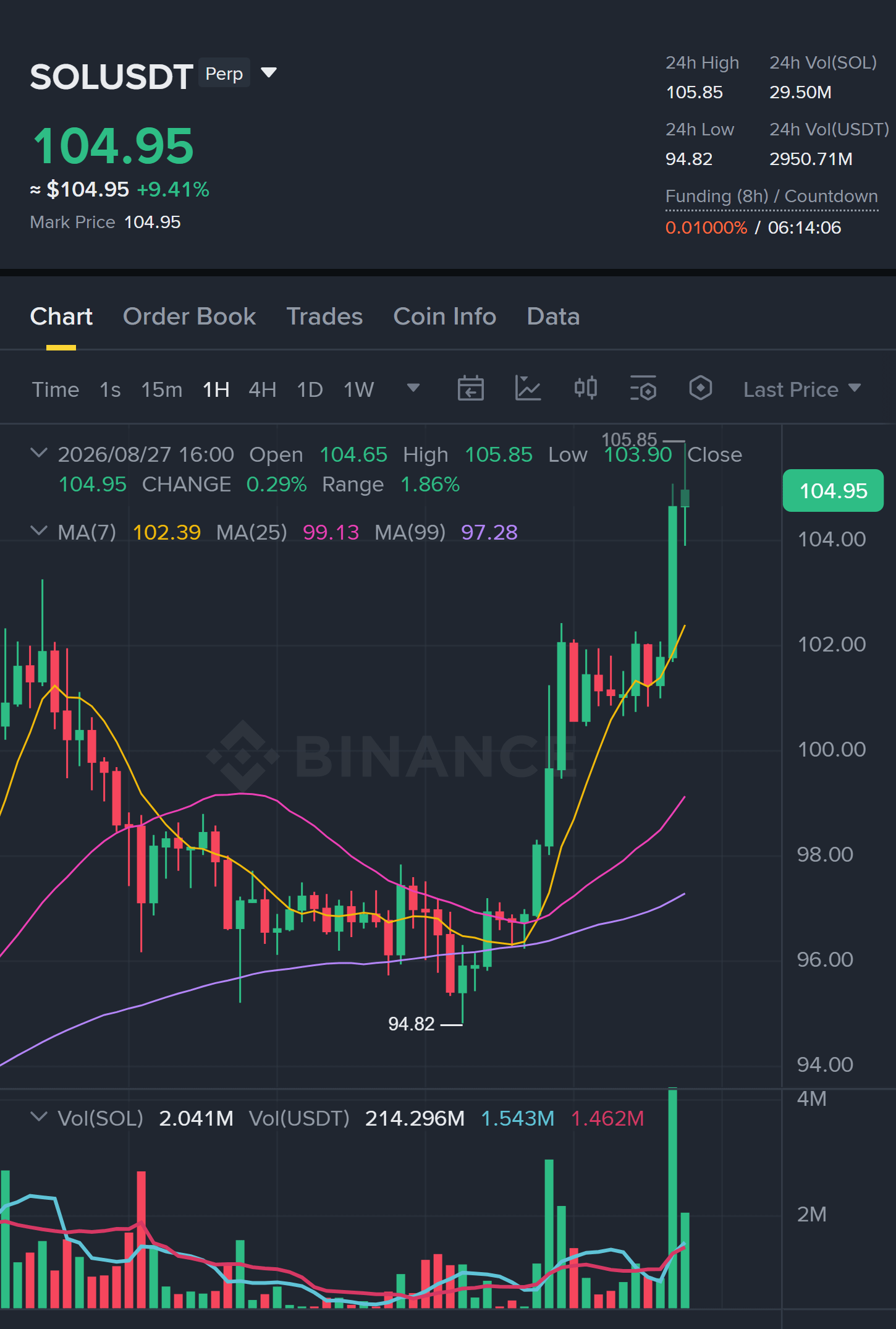Select the 1H chart interval
Image resolution: width=896 pixels, height=1329 pixels.
216,389
